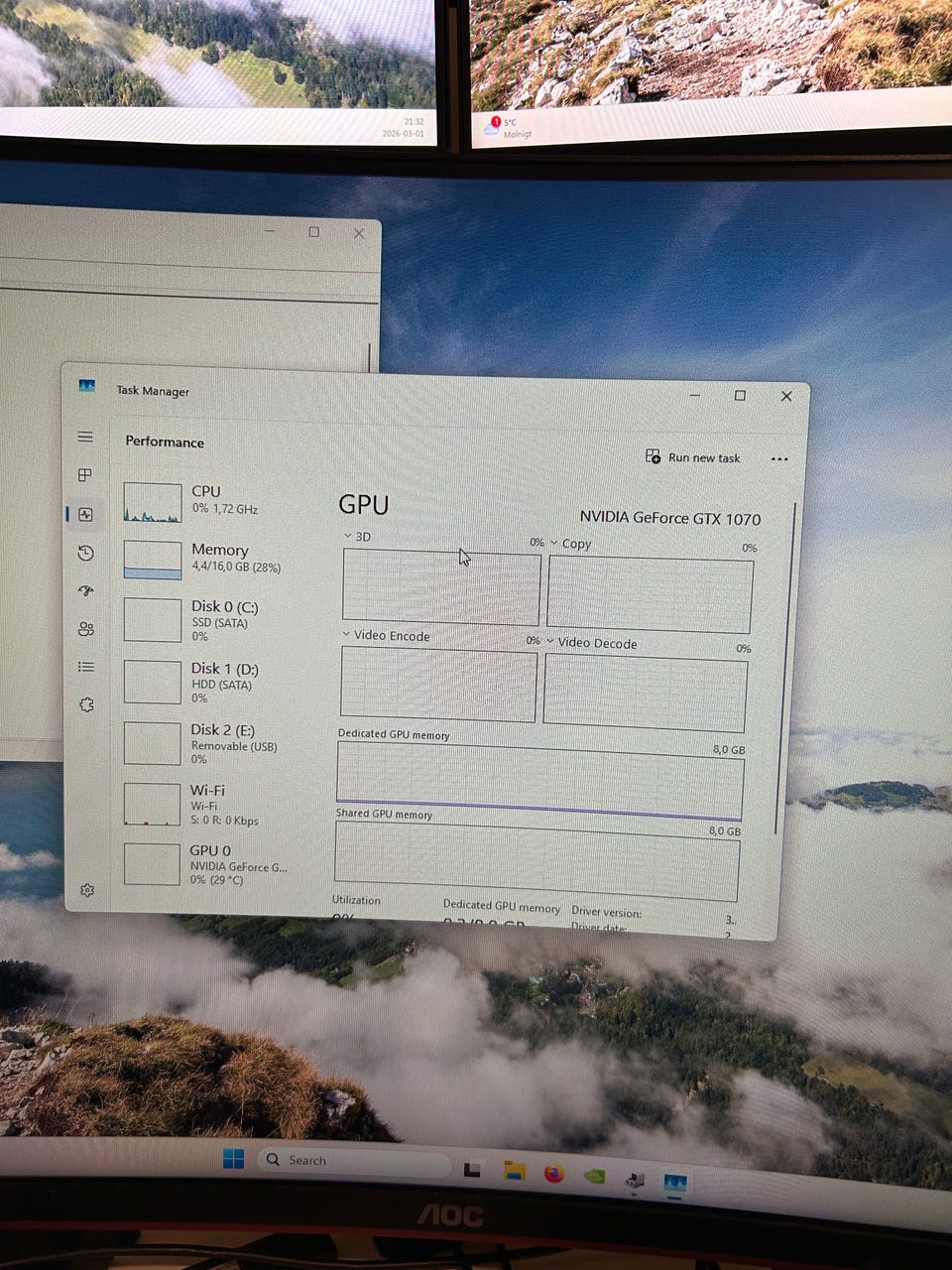The width and height of the screenshot is (952, 1270).
Task: Click the device installer taskbar icon
Action: [x=635, y=1181]
